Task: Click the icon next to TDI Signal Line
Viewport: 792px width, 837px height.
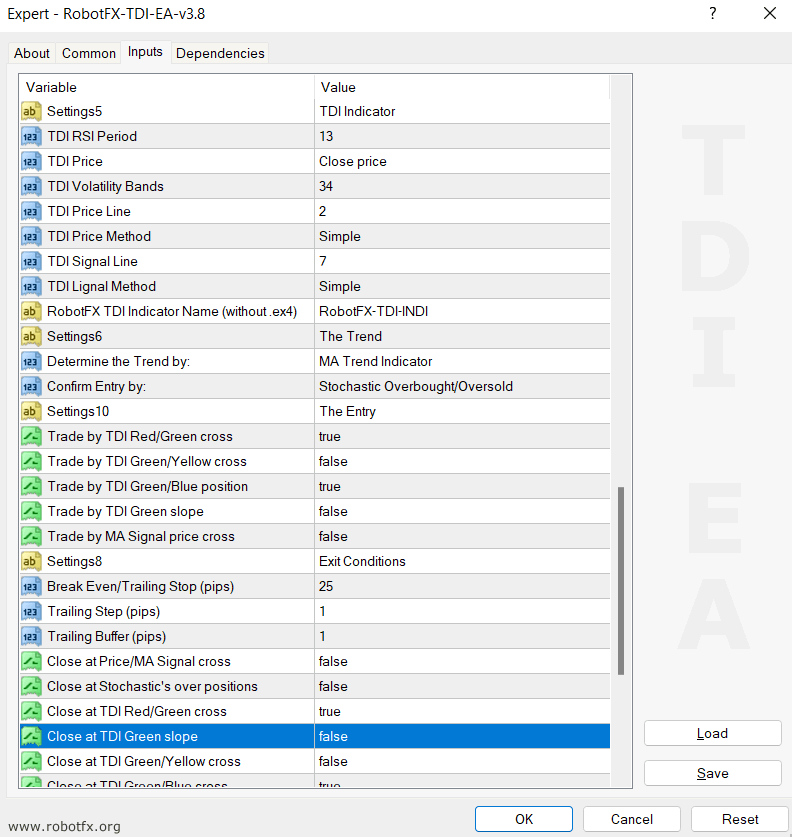Action: 31,261
